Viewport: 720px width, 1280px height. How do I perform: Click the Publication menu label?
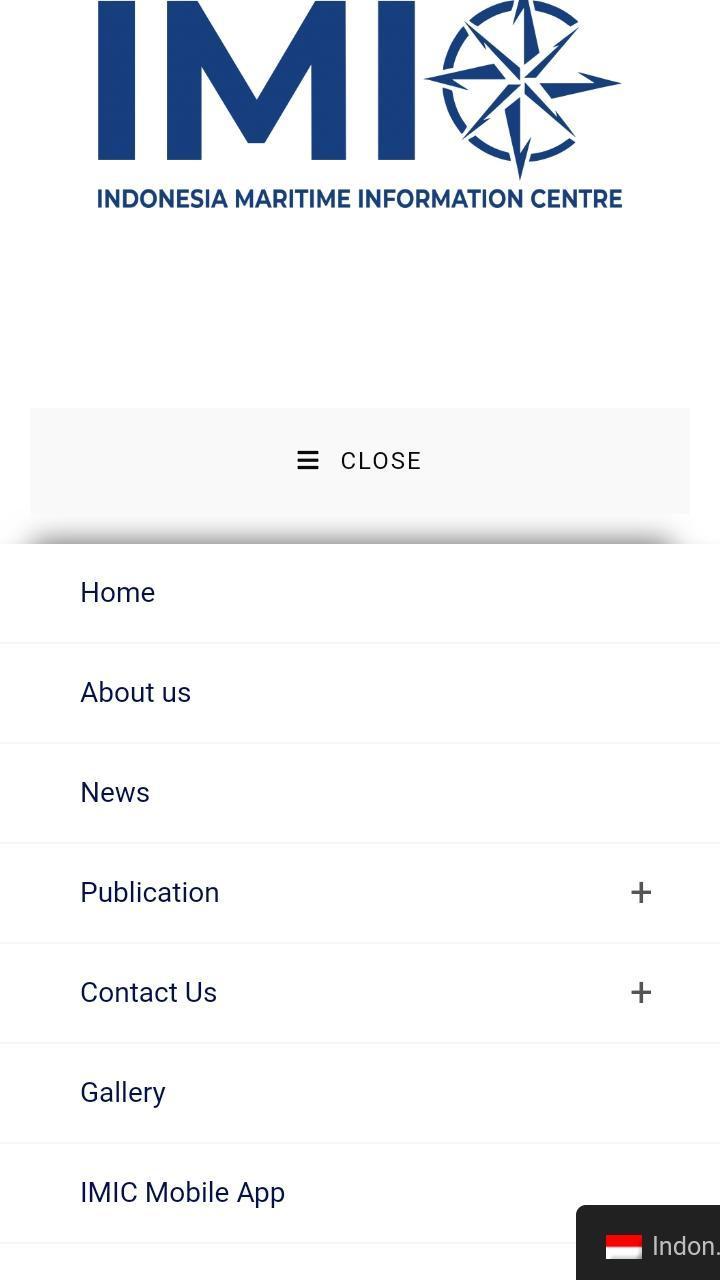tap(150, 892)
